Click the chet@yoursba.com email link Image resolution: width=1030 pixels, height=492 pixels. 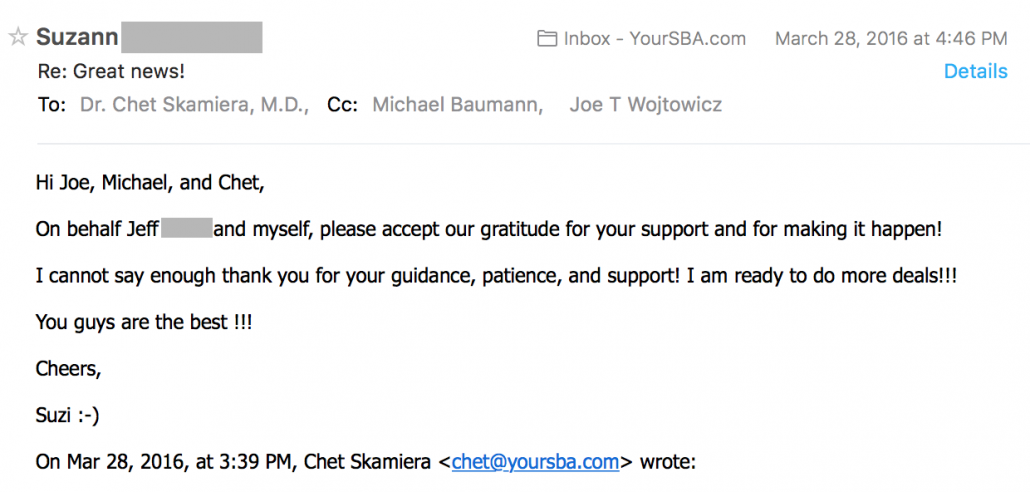click(x=536, y=462)
